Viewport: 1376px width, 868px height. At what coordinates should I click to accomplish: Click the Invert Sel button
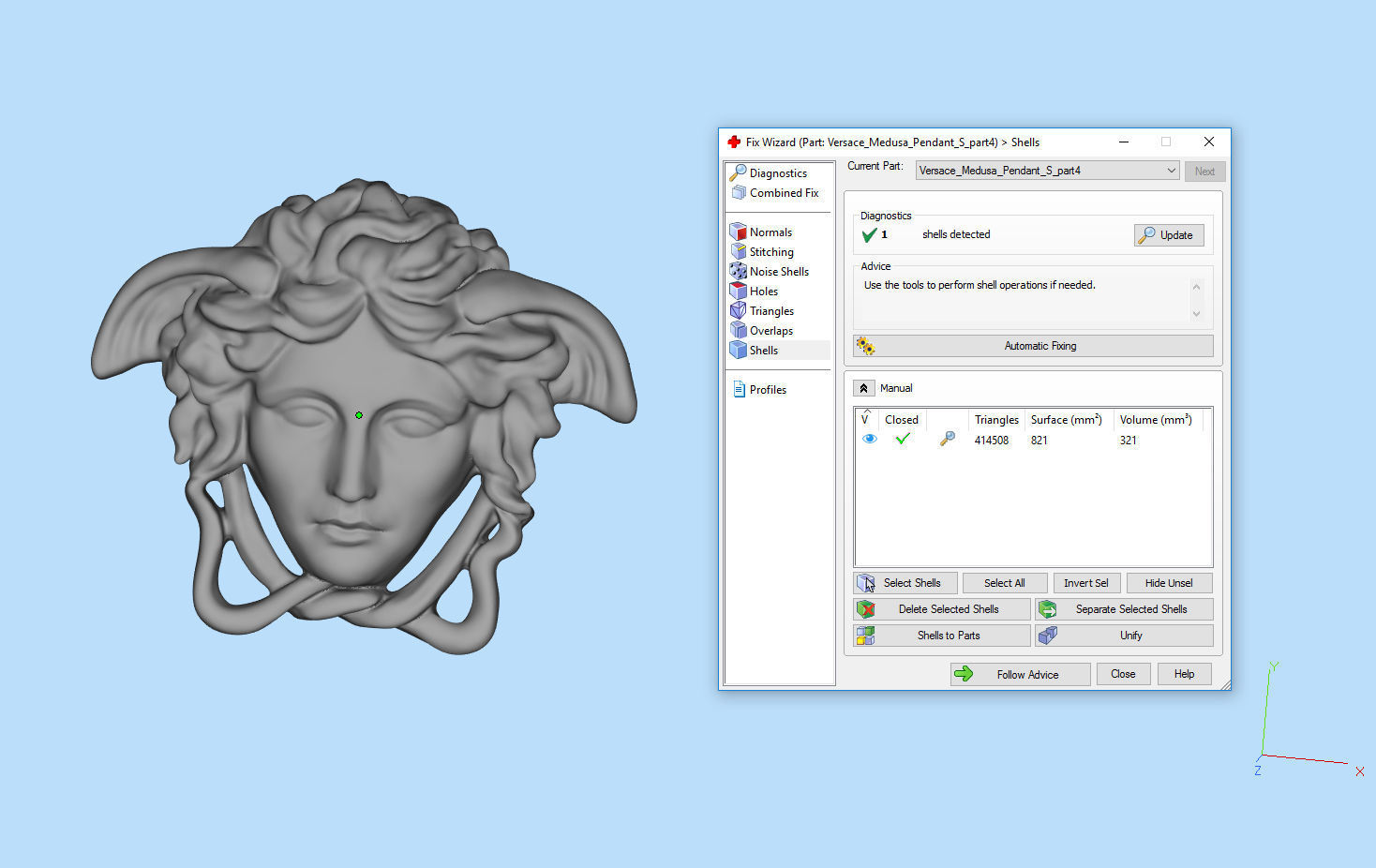coord(1086,583)
